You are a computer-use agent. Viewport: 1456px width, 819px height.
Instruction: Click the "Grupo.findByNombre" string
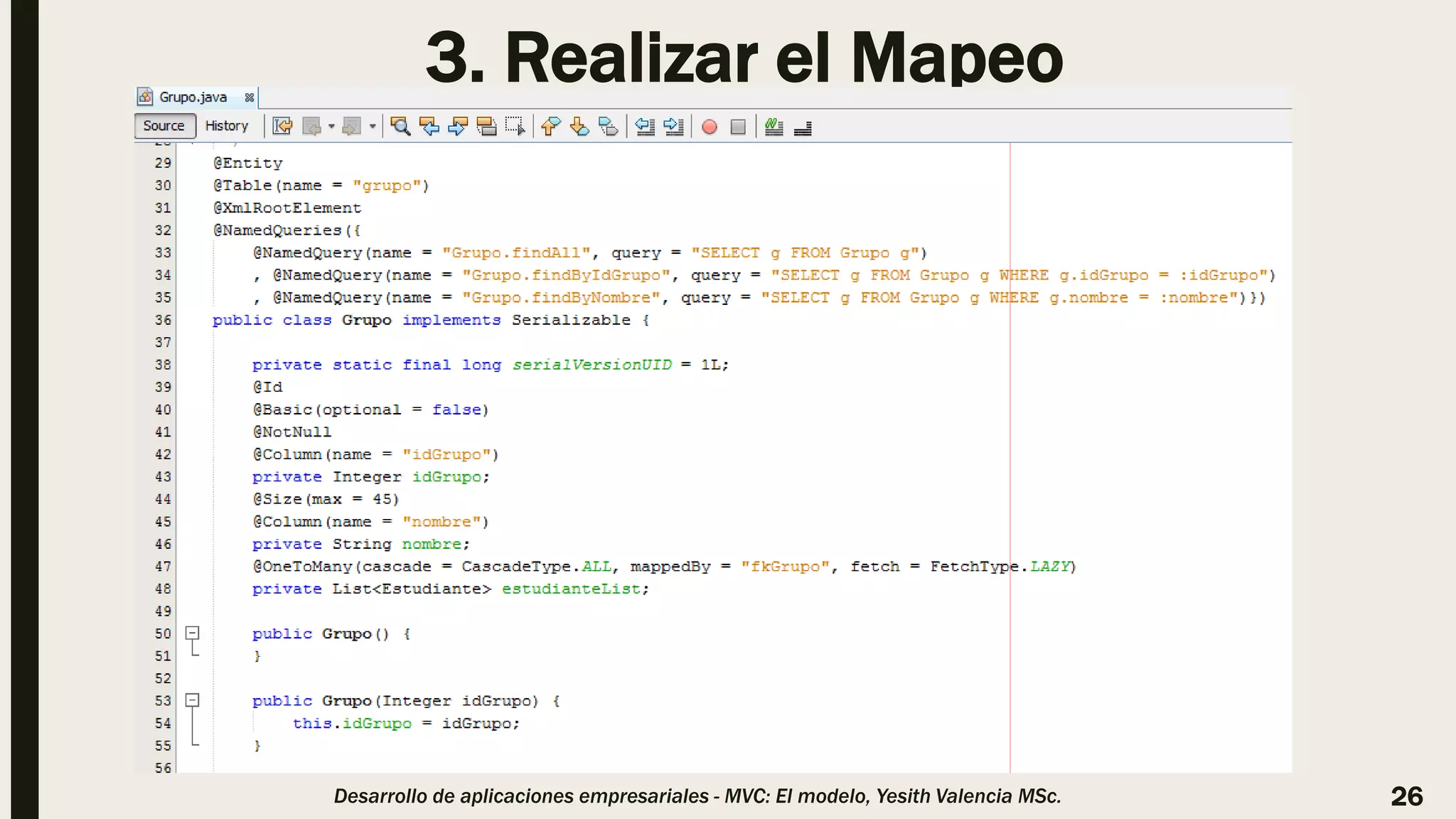coord(561,297)
